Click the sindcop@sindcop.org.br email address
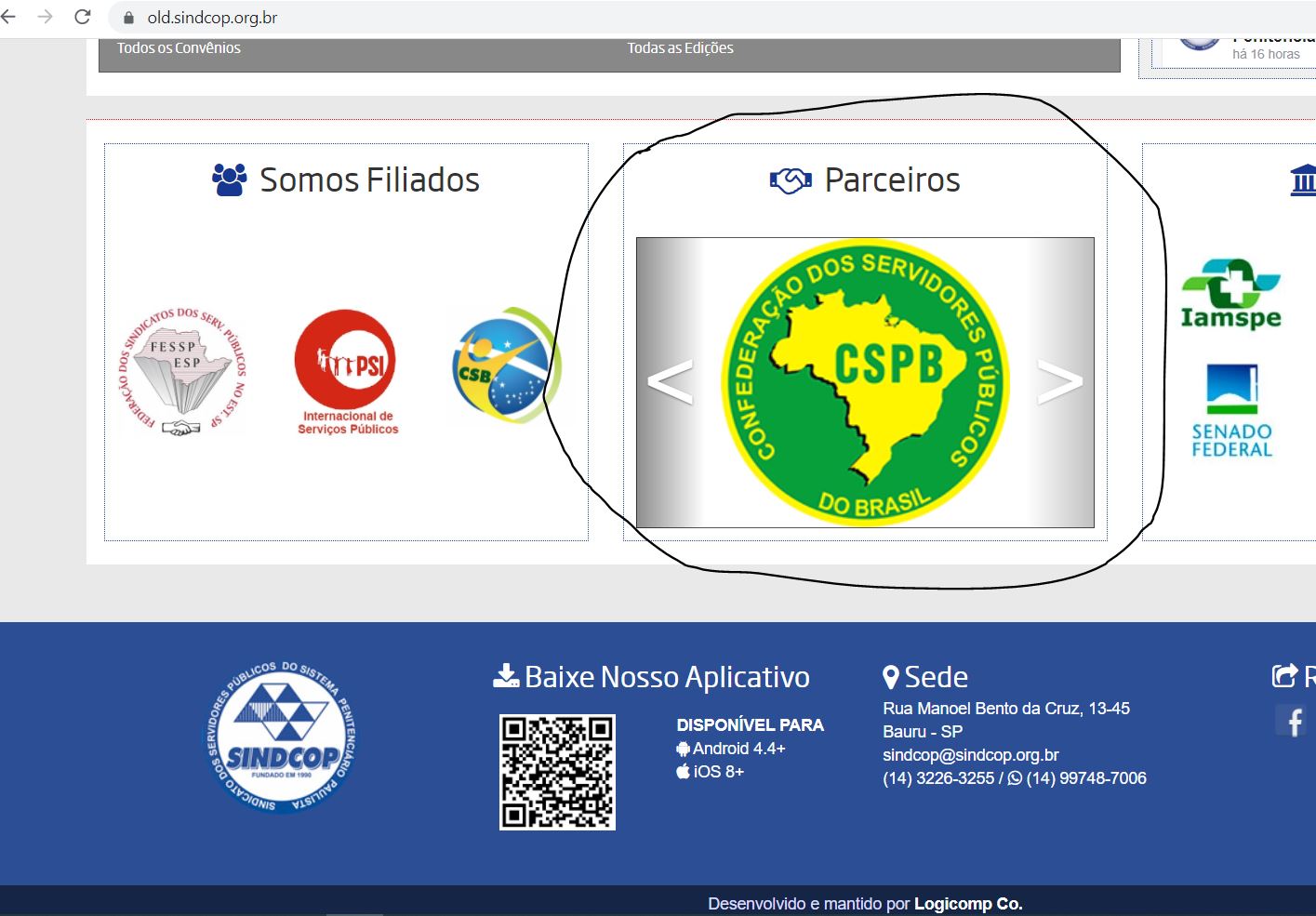 pos(970,755)
